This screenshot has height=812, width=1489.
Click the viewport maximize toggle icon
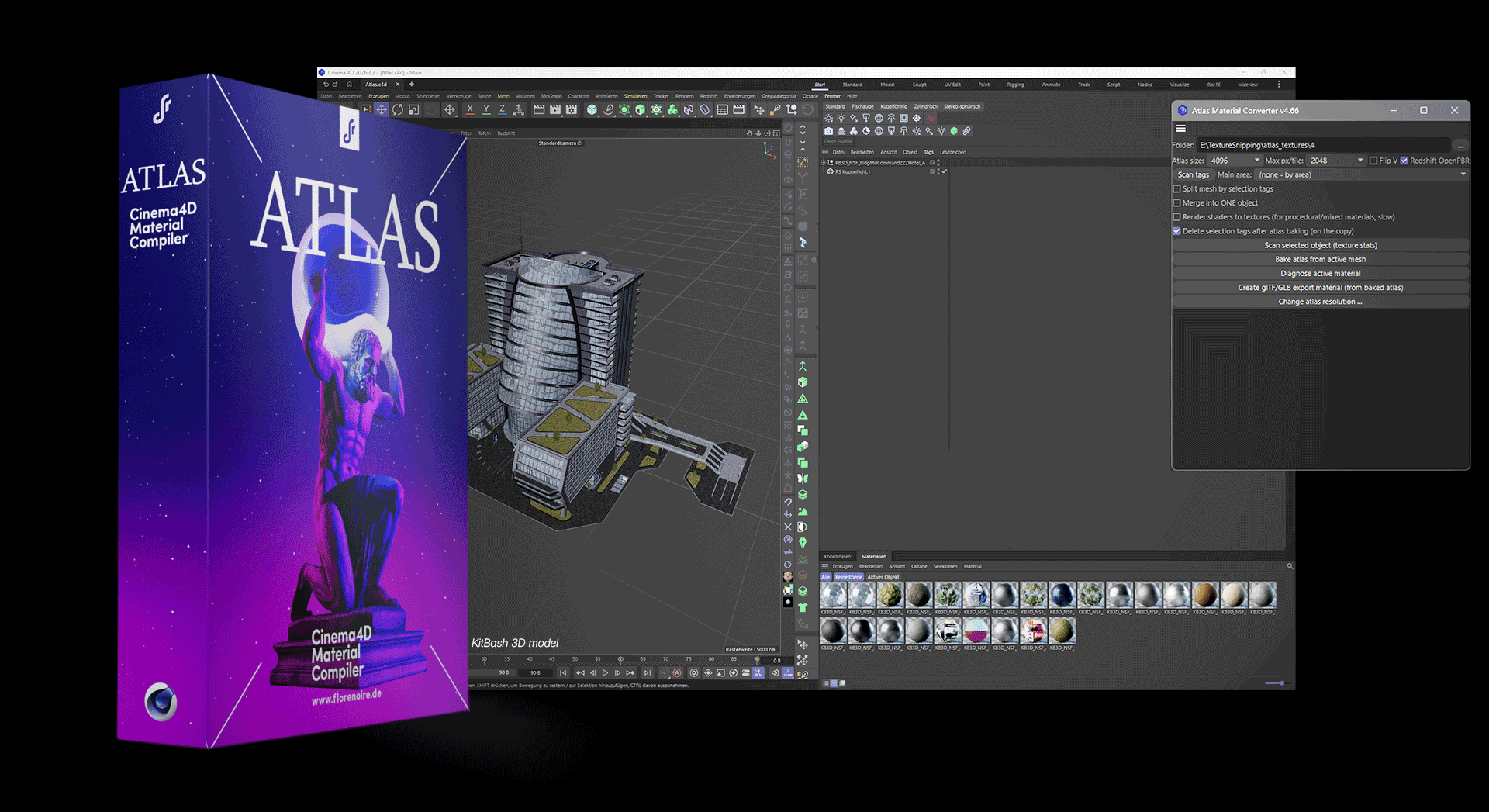(x=776, y=133)
